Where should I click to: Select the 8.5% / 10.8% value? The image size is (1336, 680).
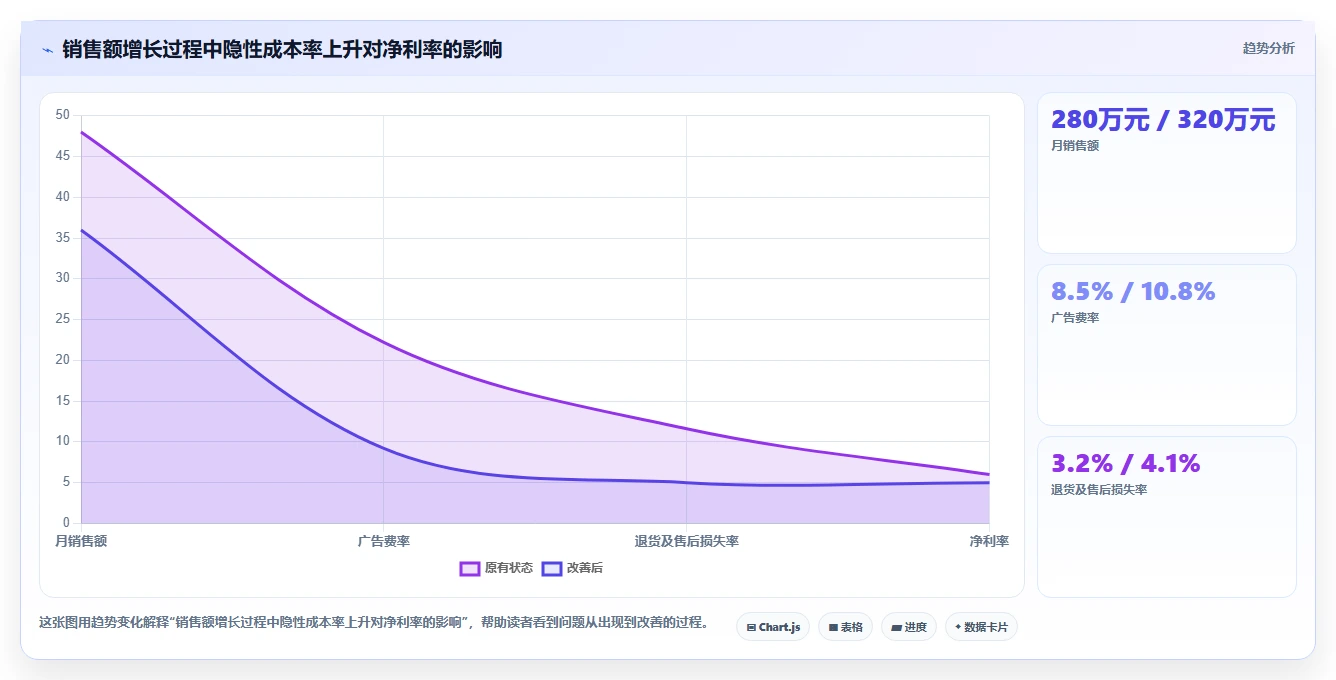pyautogui.click(x=1133, y=292)
